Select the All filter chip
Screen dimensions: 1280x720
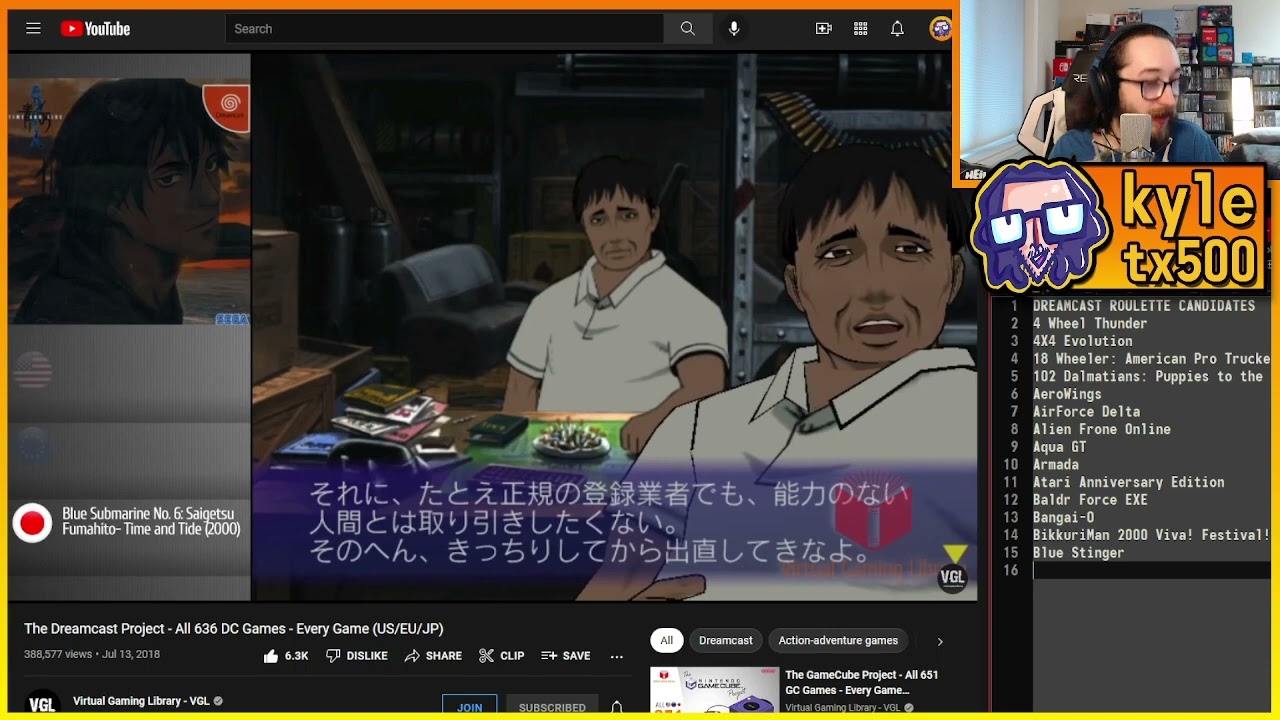(x=667, y=640)
